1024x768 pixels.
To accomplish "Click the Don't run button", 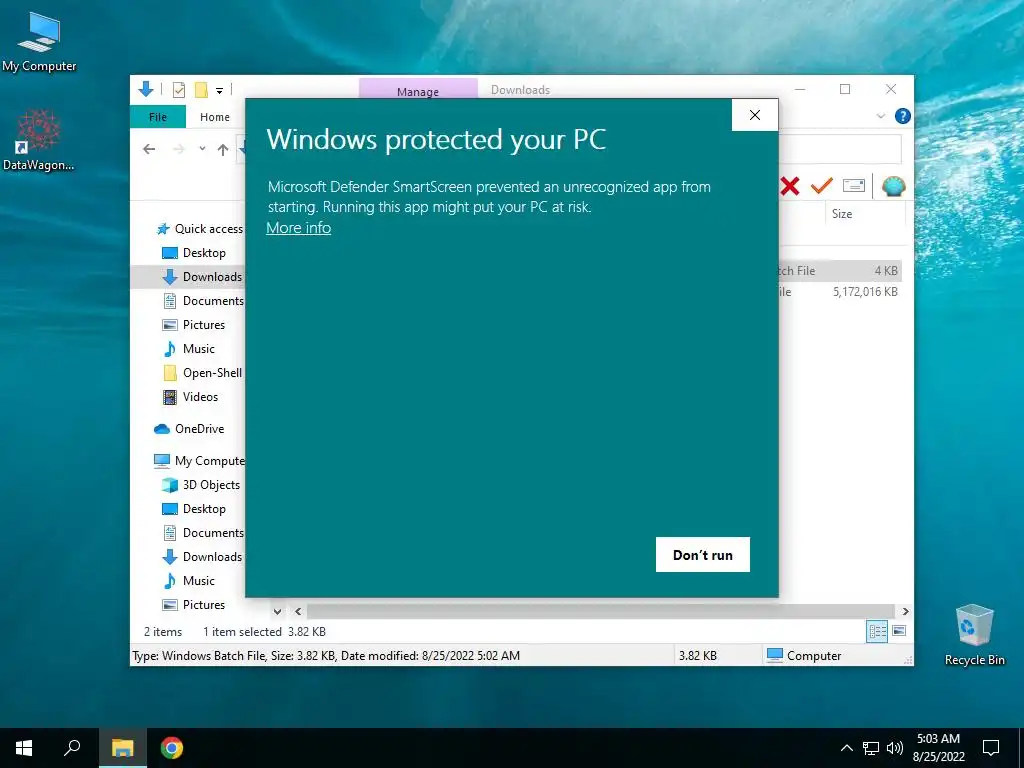I will (x=703, y=554).
